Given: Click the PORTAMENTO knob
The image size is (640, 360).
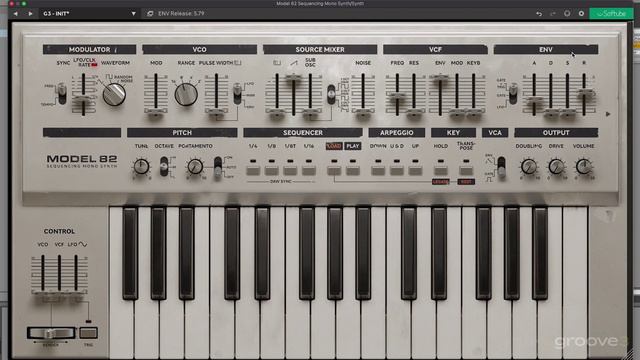Looking at the screenshot, I should (195, 167).
